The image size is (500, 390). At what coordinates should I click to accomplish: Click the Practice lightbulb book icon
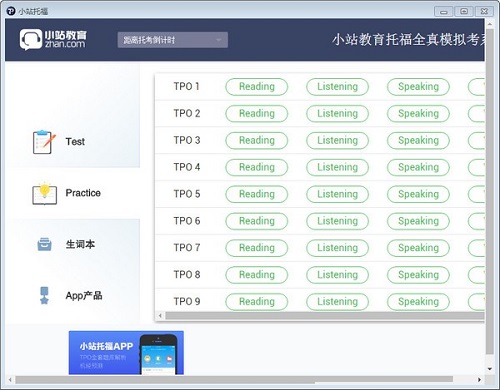point(44,193)
